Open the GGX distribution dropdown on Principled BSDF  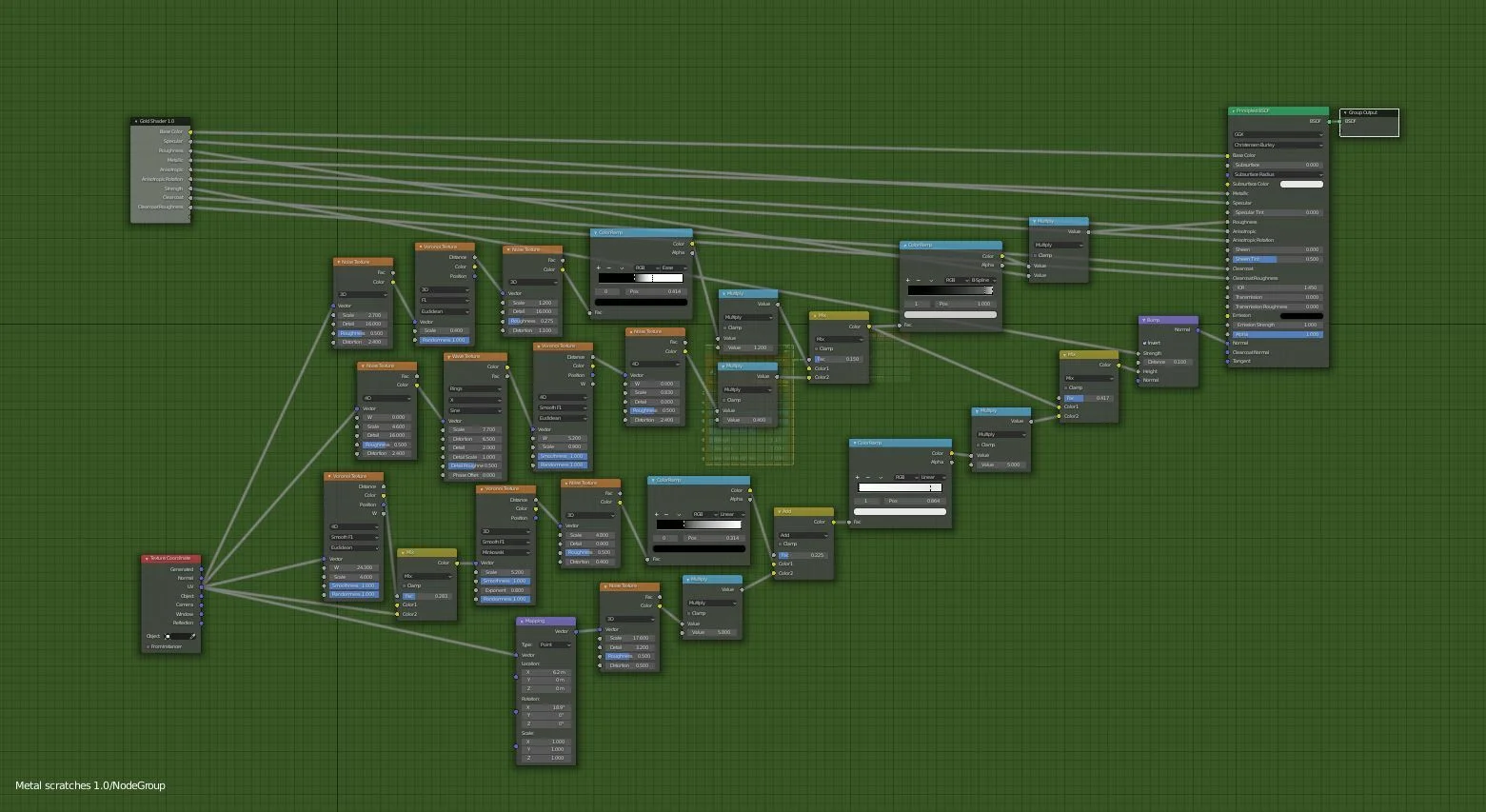pos(1277,133)
